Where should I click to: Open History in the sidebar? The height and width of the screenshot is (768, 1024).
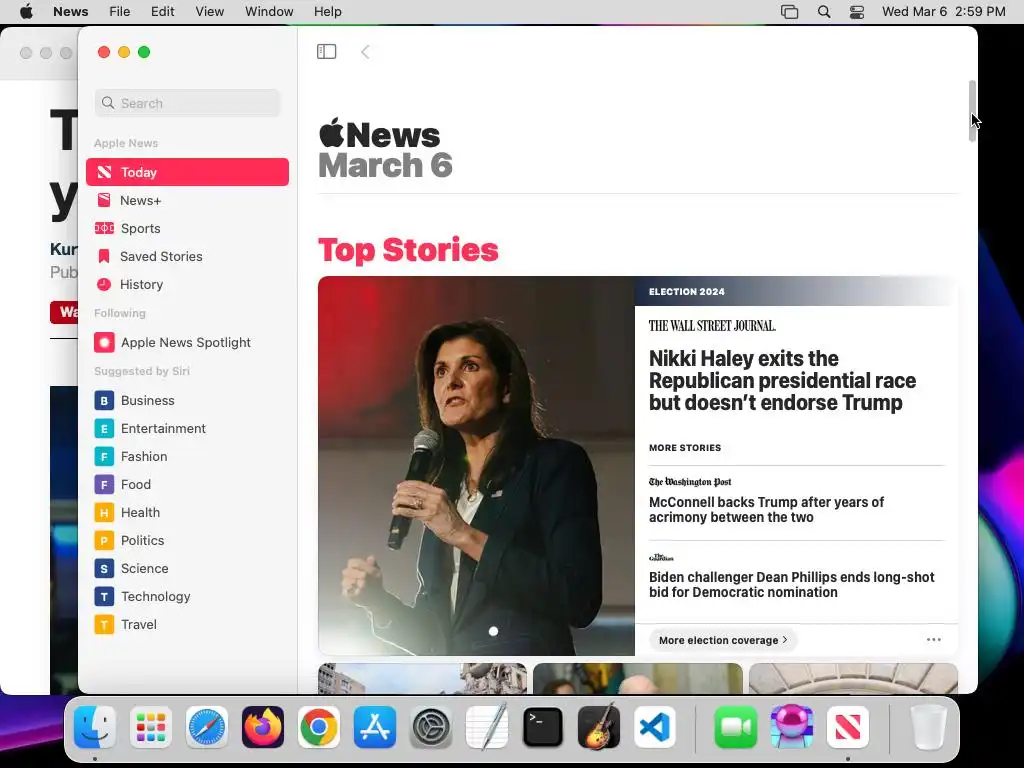tap(187, 285)
